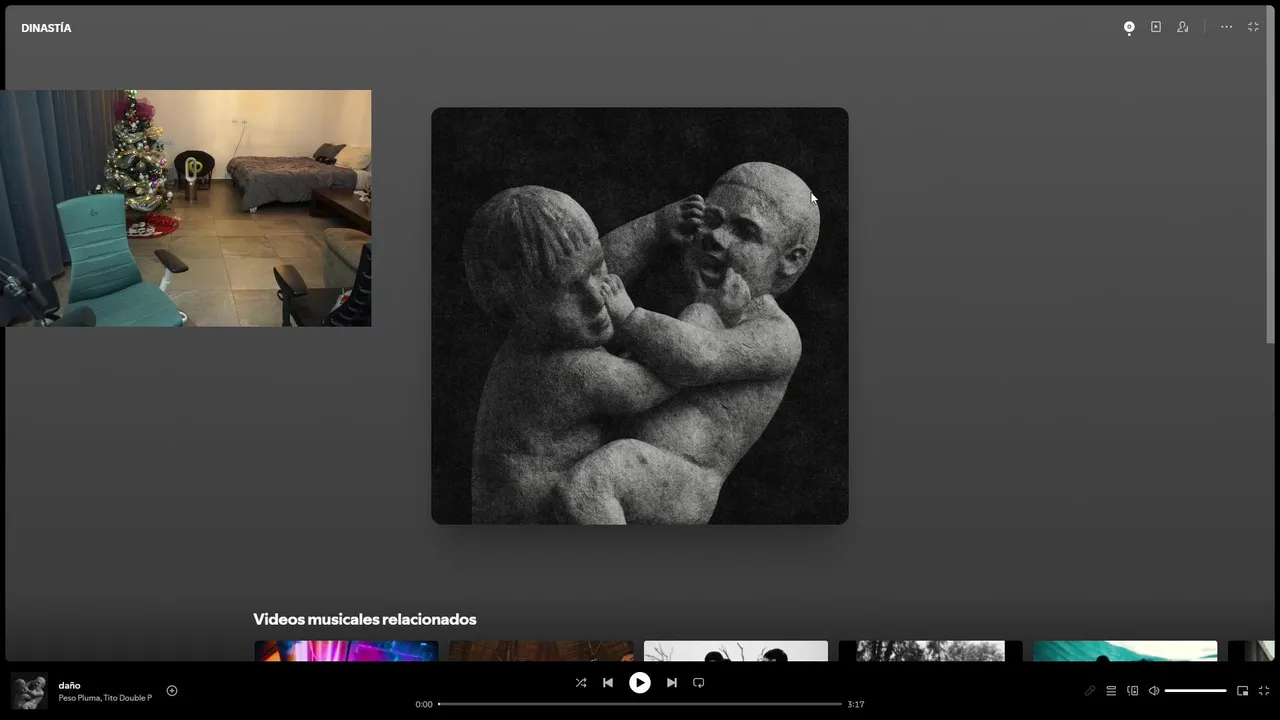The height and width of the screenshot is (720, 1280).
Task: Open the lyrics microphone icon
Action: [x=1090, y=691]
